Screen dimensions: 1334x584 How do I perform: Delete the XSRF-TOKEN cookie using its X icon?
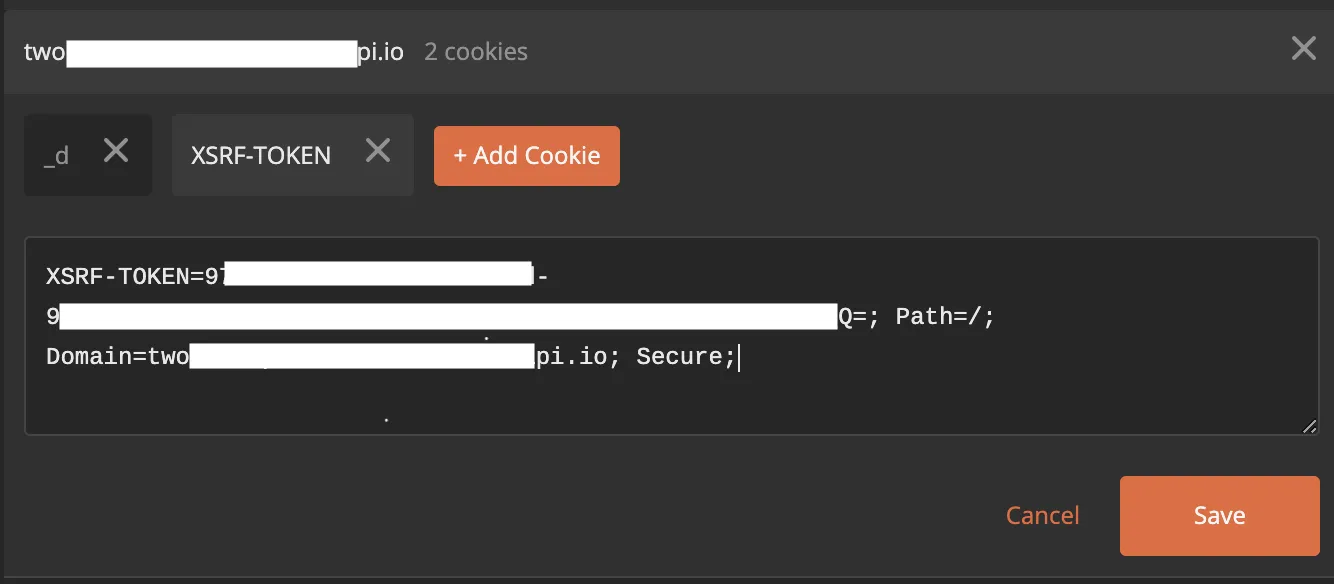378,151
